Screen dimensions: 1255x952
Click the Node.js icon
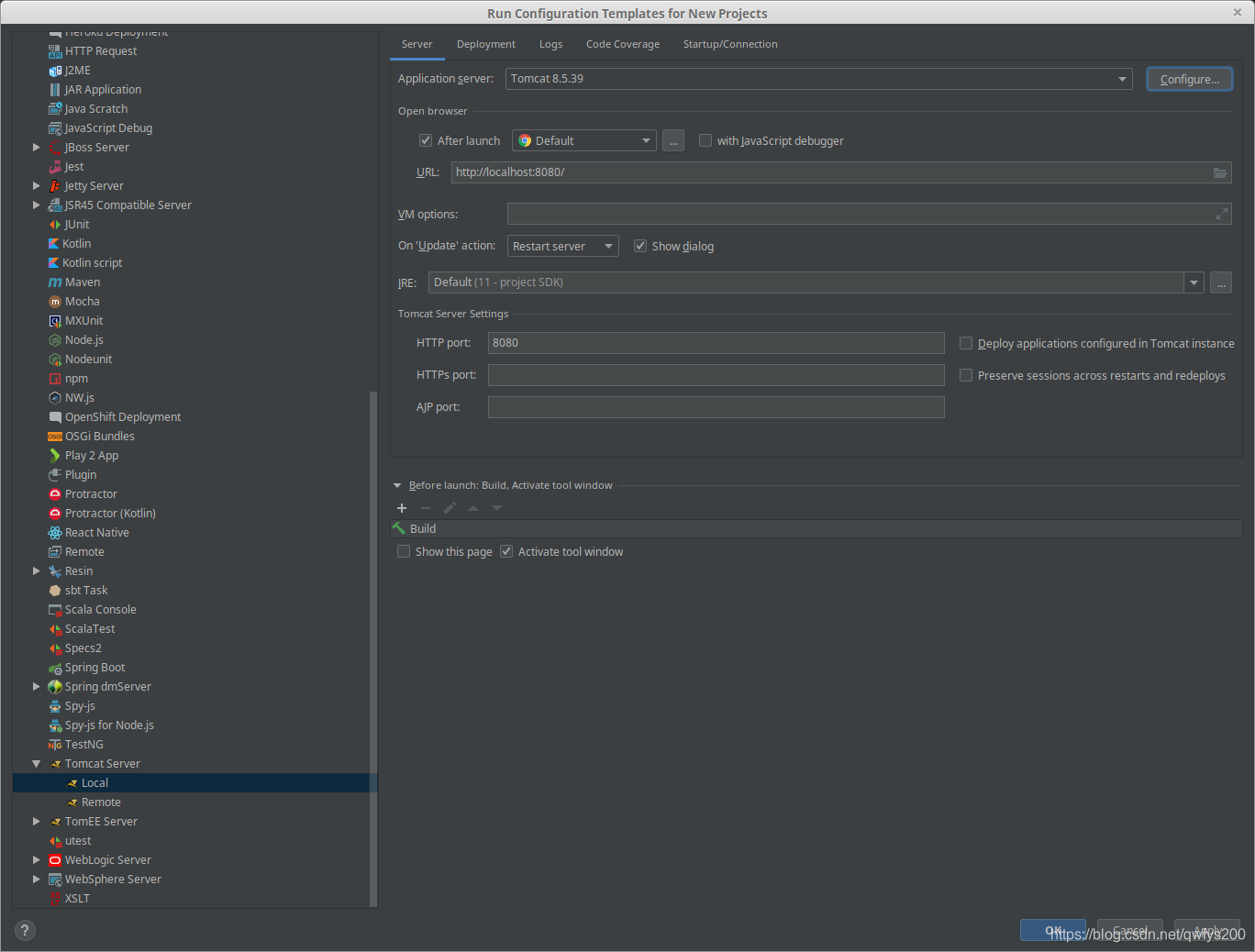click(x=55, y=340)
